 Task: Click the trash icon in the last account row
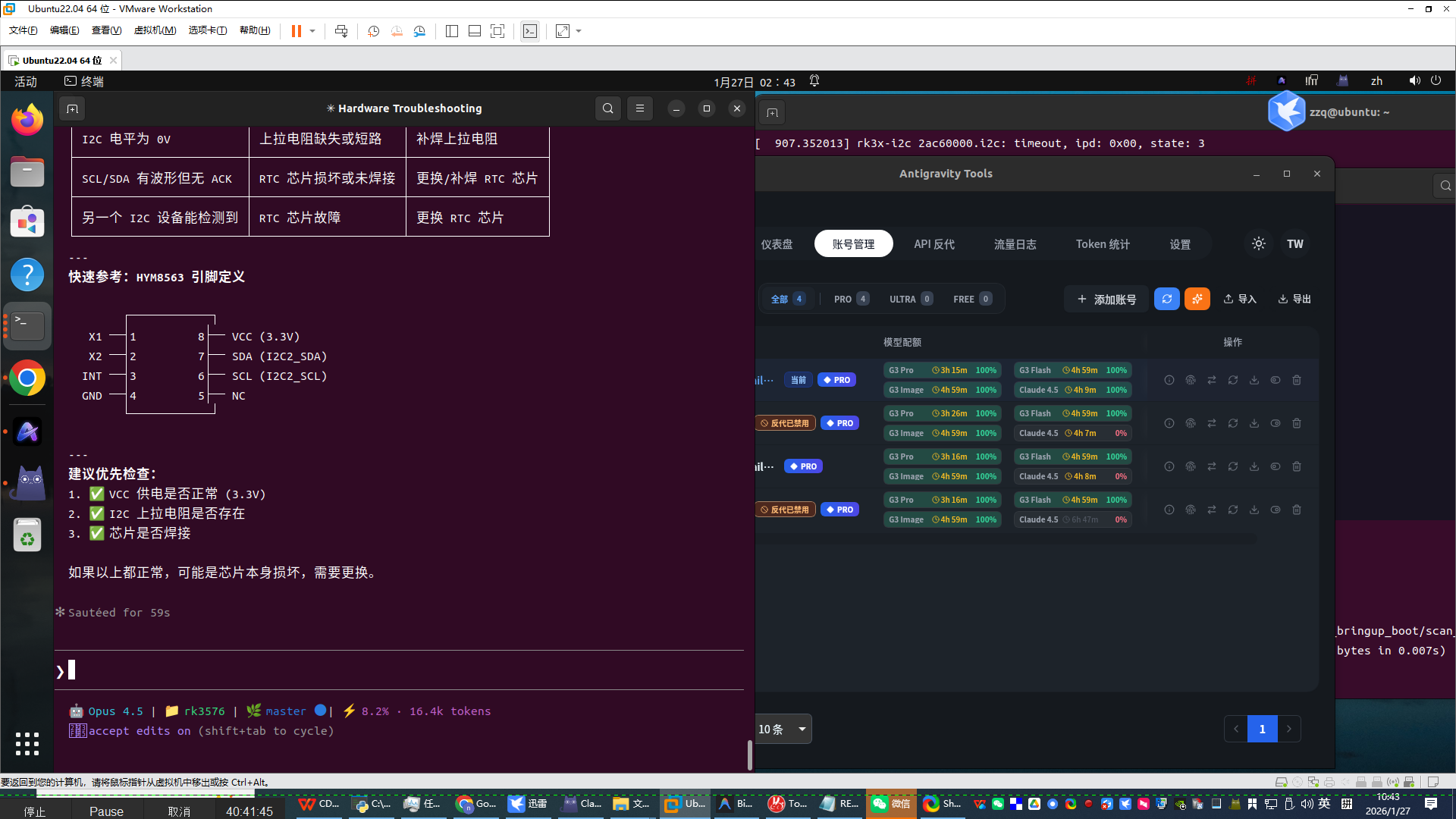pos(1296,510)
